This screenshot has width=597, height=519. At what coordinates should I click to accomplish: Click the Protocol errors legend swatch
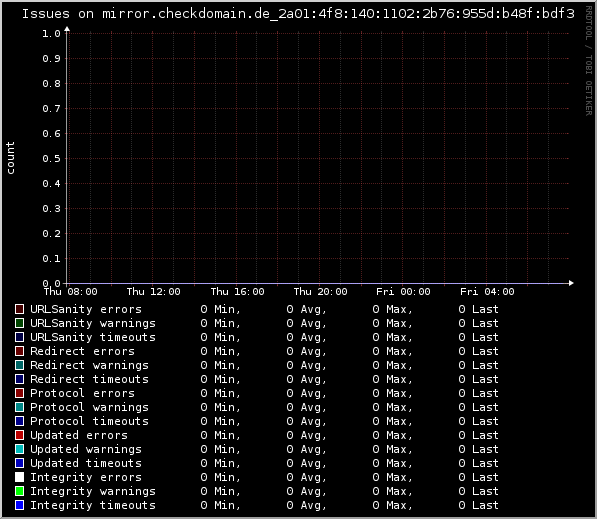[19, 393]
